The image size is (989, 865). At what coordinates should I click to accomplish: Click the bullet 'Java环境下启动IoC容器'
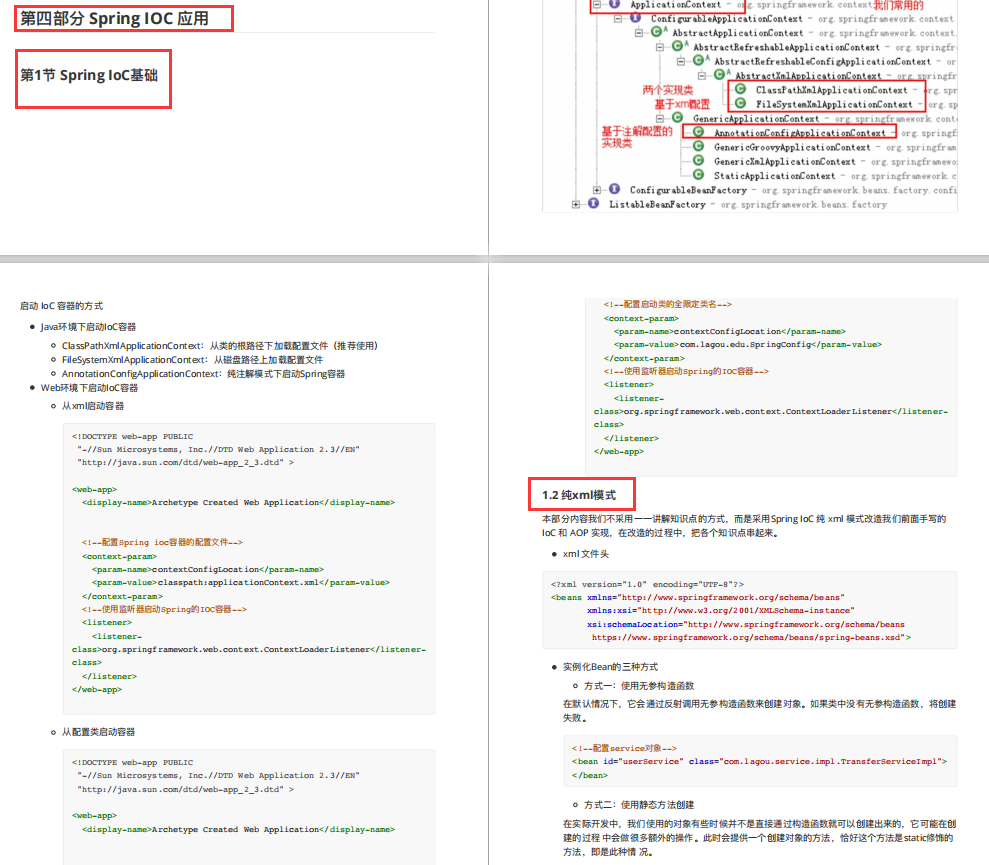pos(88,327)
